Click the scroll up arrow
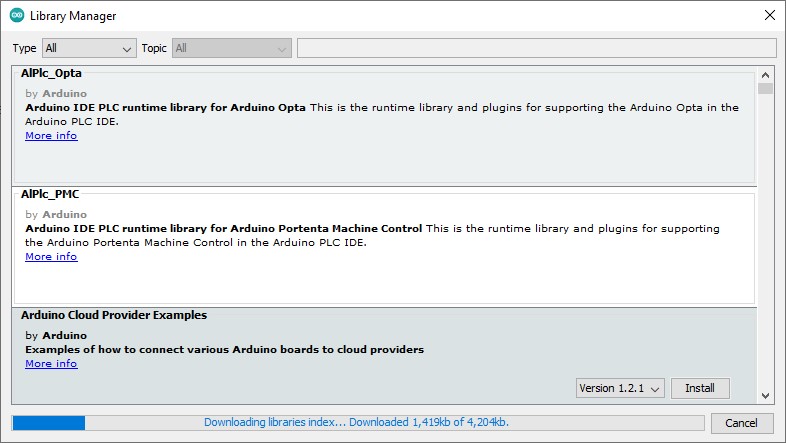The height and width of the screenshot is (443, 786). 765,75
